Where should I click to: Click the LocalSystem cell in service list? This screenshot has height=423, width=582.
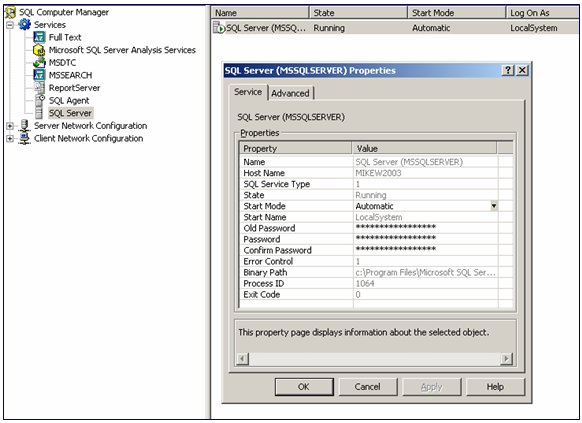tap(534, 28)
